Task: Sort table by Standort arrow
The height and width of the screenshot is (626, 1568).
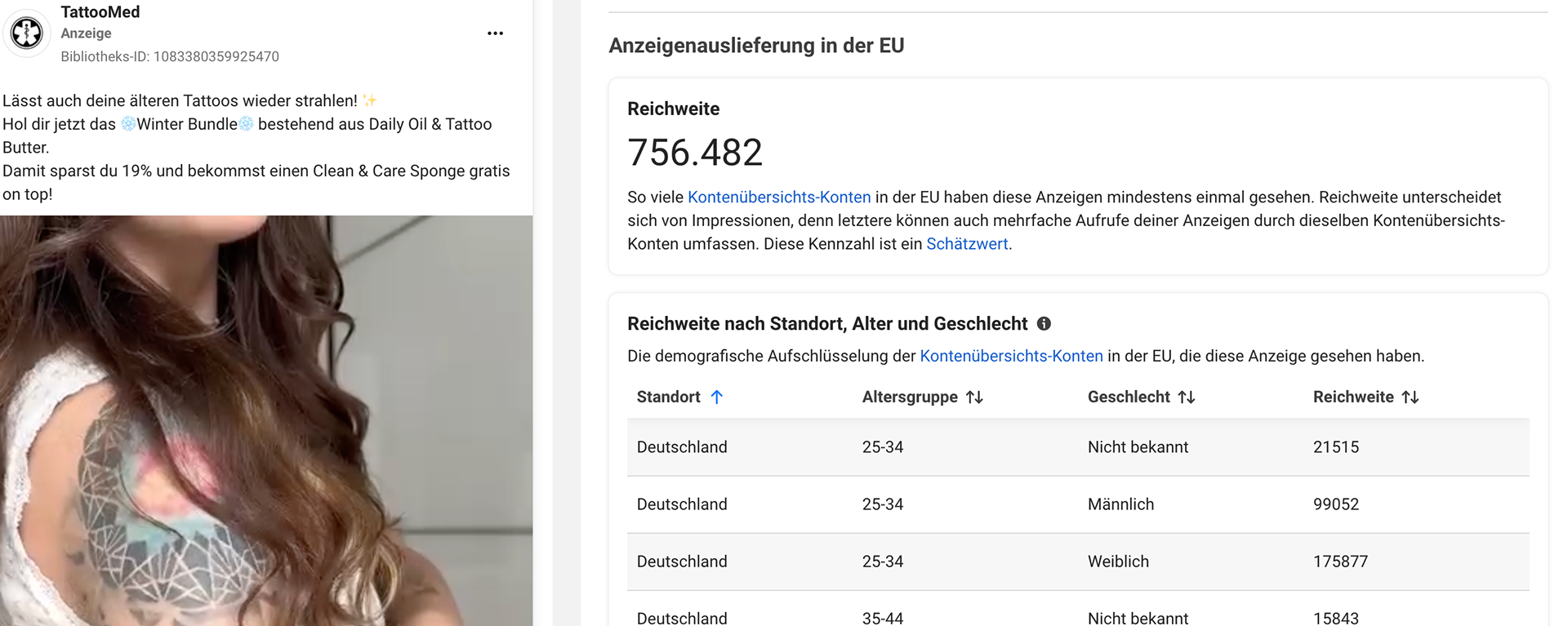Action: (716, 397)
